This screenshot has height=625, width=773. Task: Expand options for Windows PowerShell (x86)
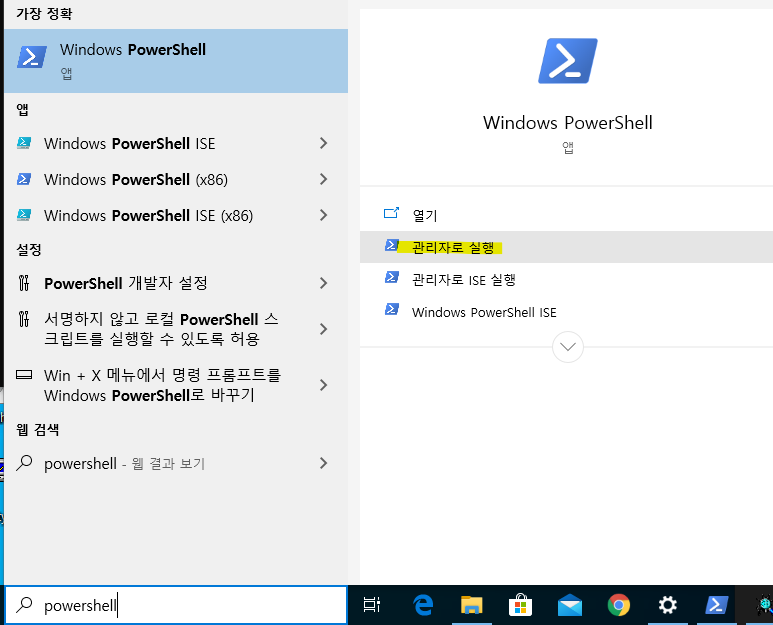pyautogui.click(x=323, y=179)
